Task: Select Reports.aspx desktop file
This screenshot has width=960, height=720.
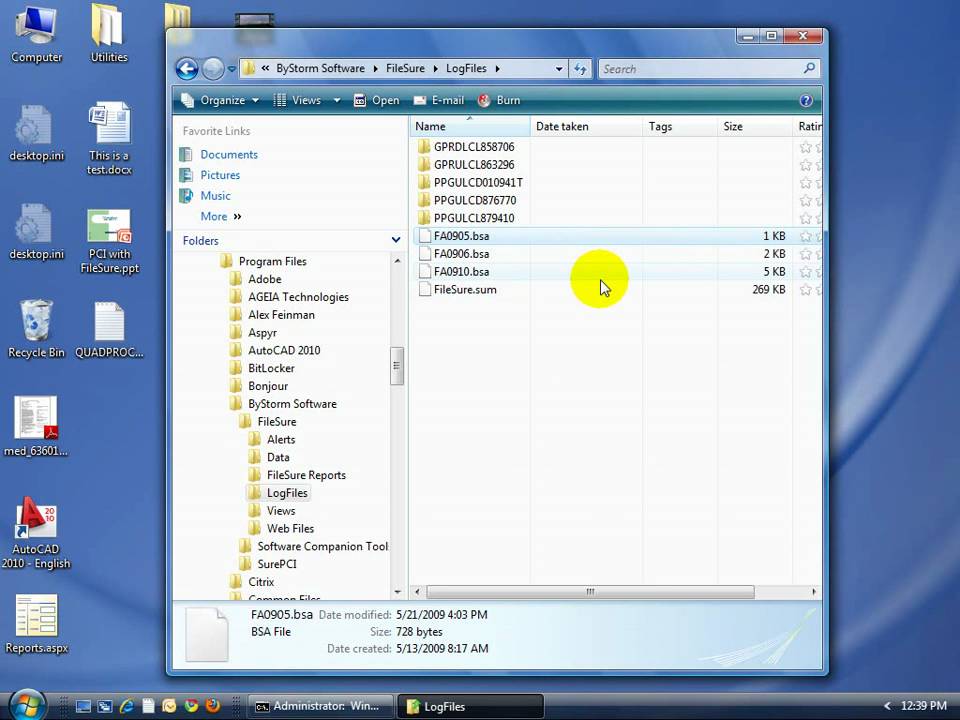Action: point(36,624)
